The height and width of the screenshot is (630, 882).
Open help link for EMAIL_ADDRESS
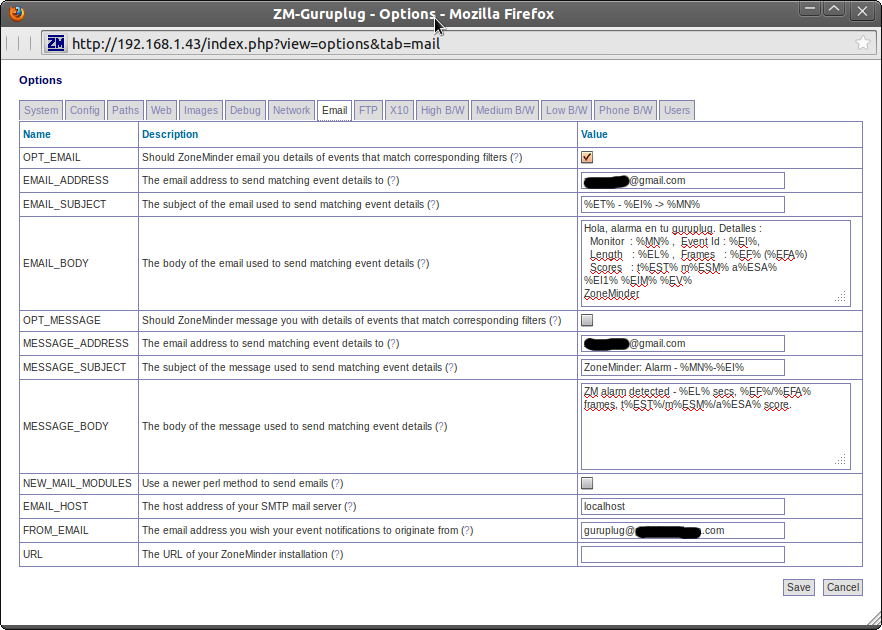(393, 181)
